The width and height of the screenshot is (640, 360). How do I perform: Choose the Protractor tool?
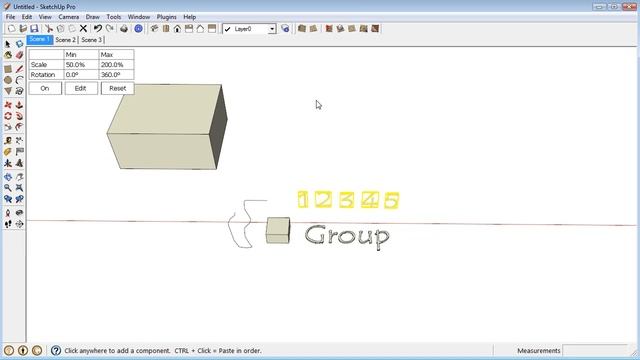(x=8, y=152)
